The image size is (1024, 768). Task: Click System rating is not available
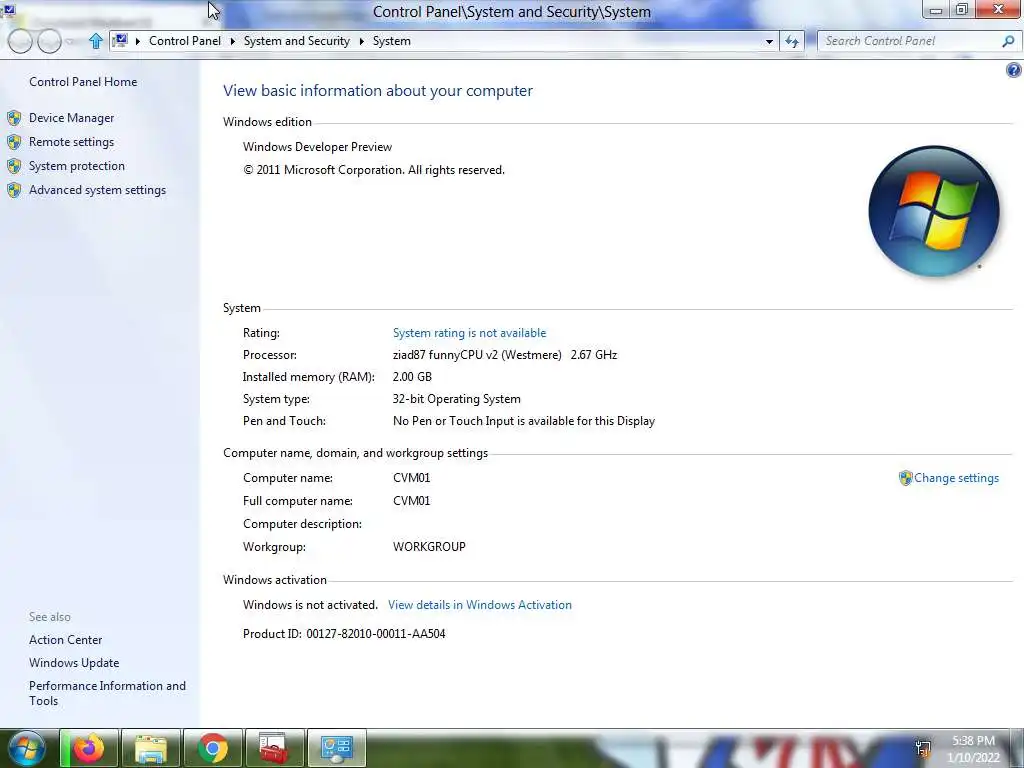pyautogui.click(x=469, y=333)
